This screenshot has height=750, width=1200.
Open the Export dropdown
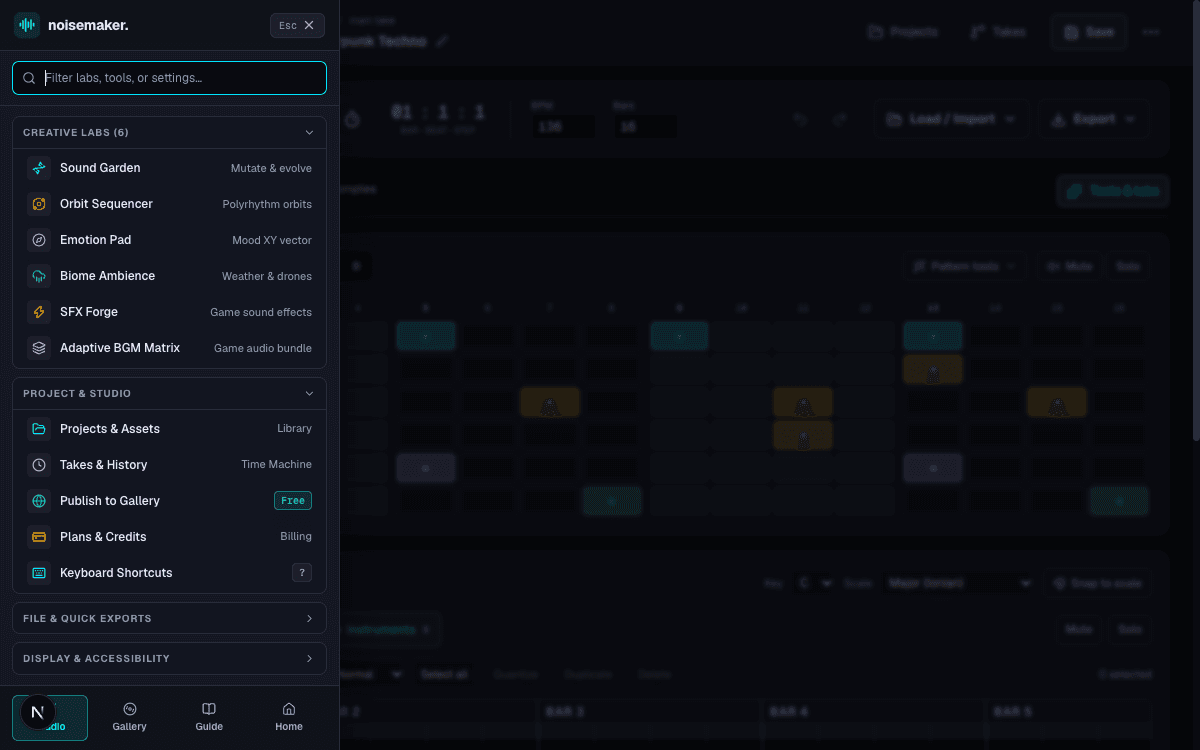(1093, 119)
